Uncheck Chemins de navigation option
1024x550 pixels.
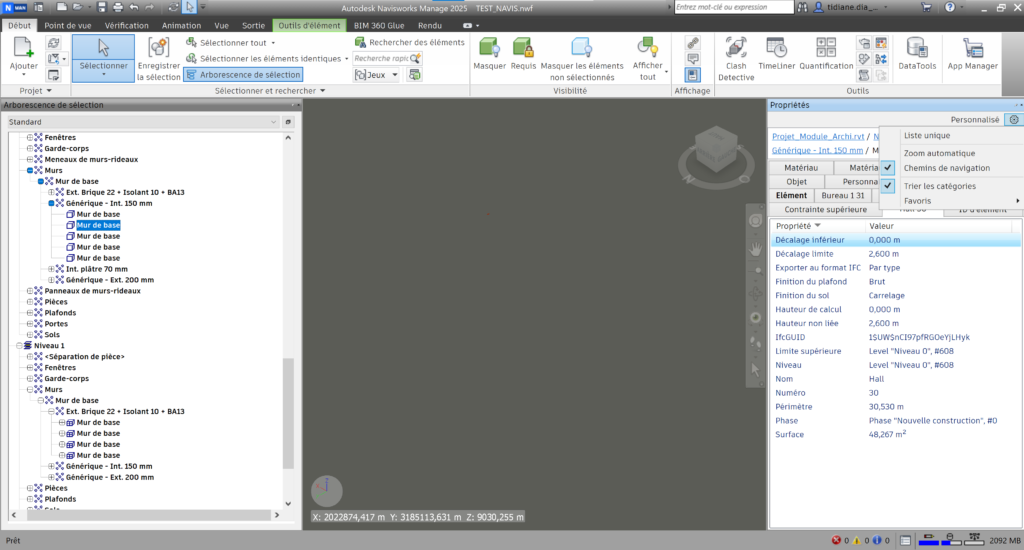coord(887,168)
